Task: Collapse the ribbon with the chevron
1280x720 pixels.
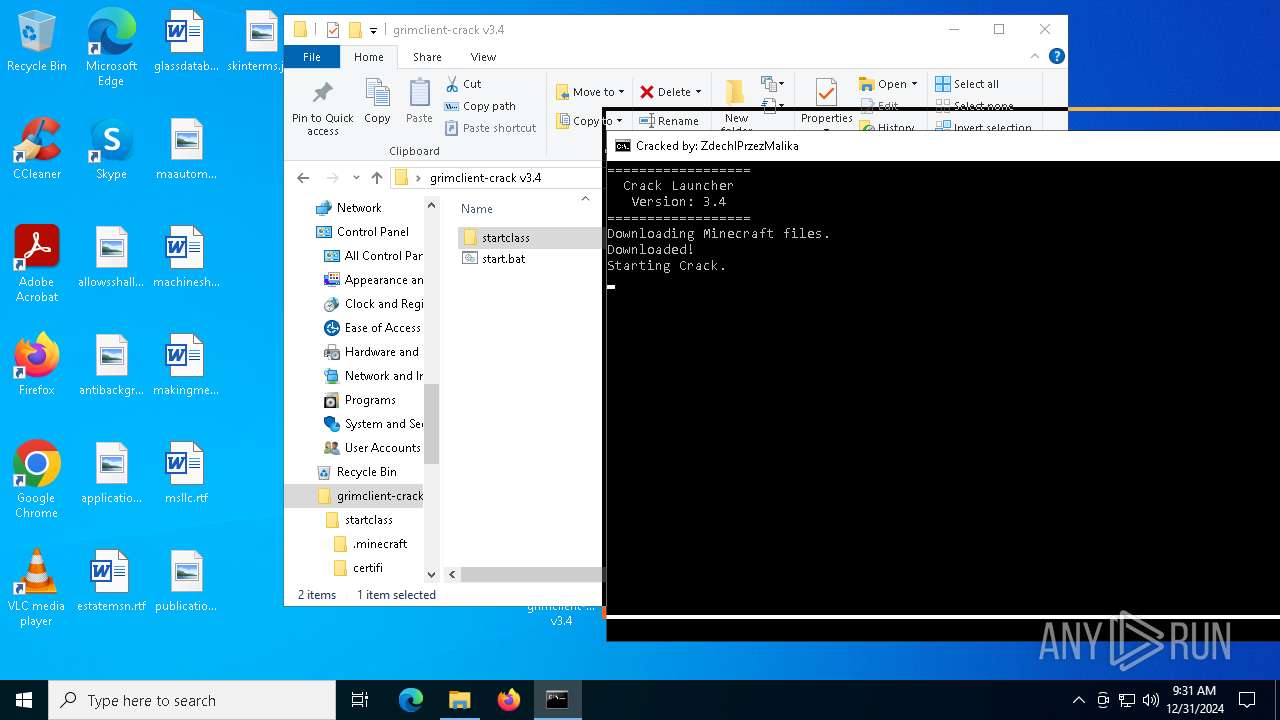Action: click(1037, 57)
